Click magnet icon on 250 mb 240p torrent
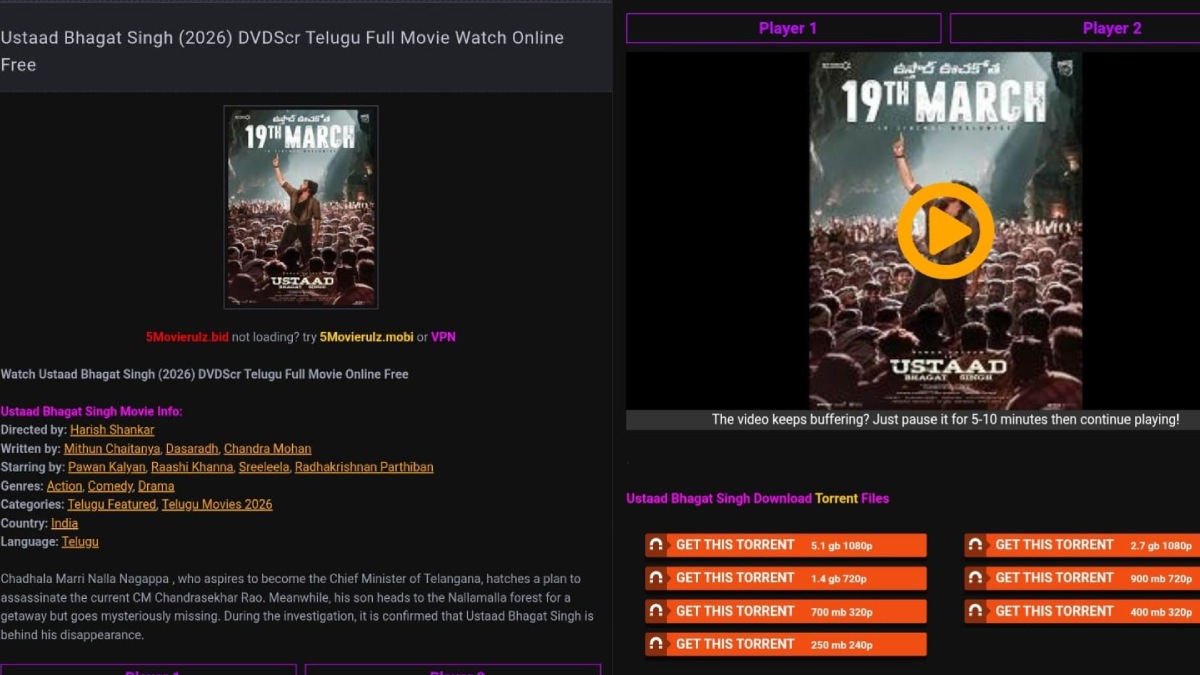 click(x=656, y=644)
